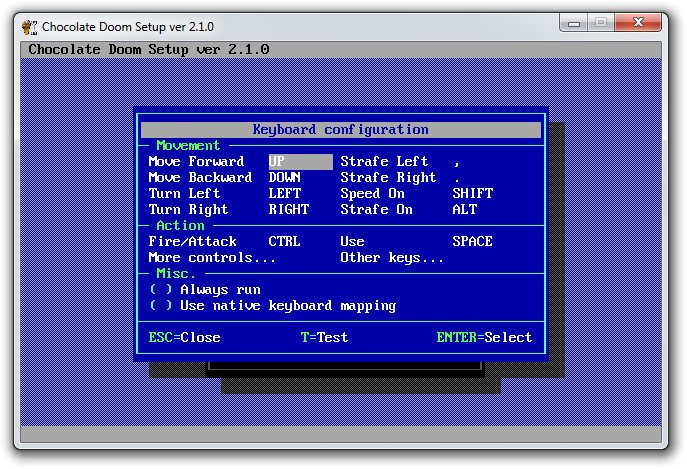The image size is (687, 469).
Task: Change the Strafe Left comma binding
Action: coord(457,162)
